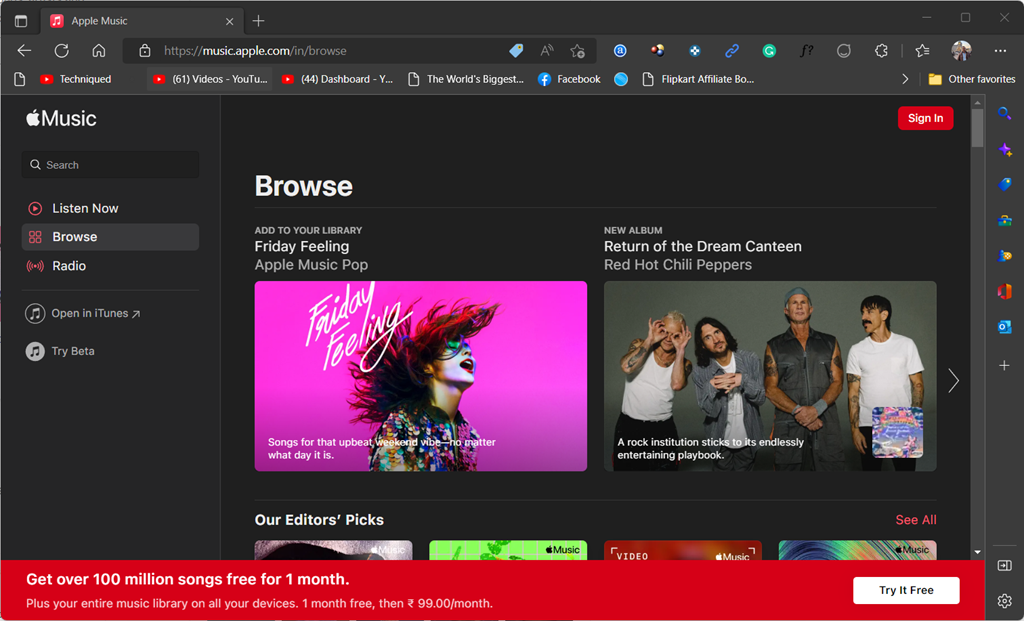Open the sidebar Outlook icon

pyautogui.click(x=1004, y=326)
